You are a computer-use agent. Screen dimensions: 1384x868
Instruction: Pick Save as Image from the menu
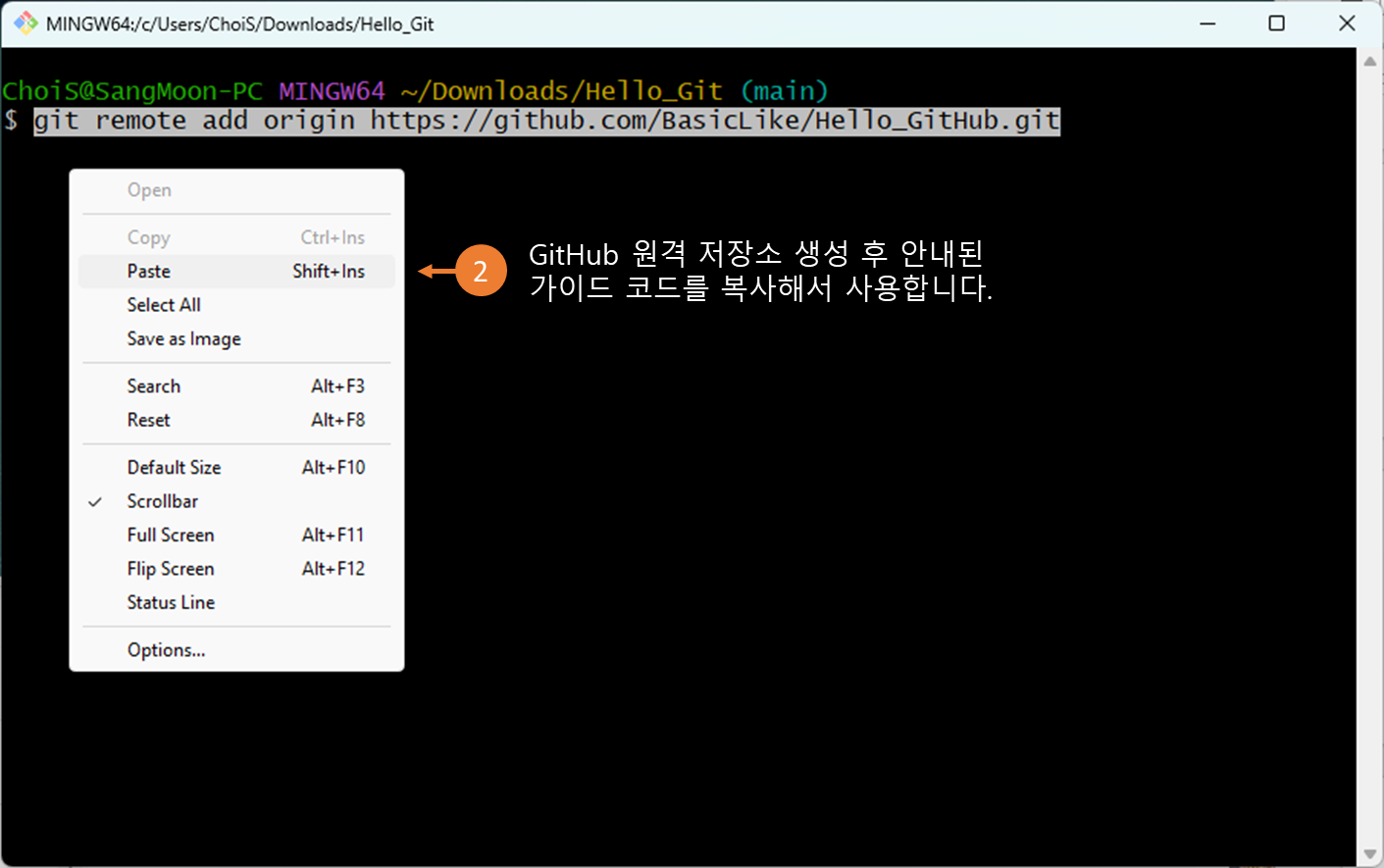pos(236,339)
